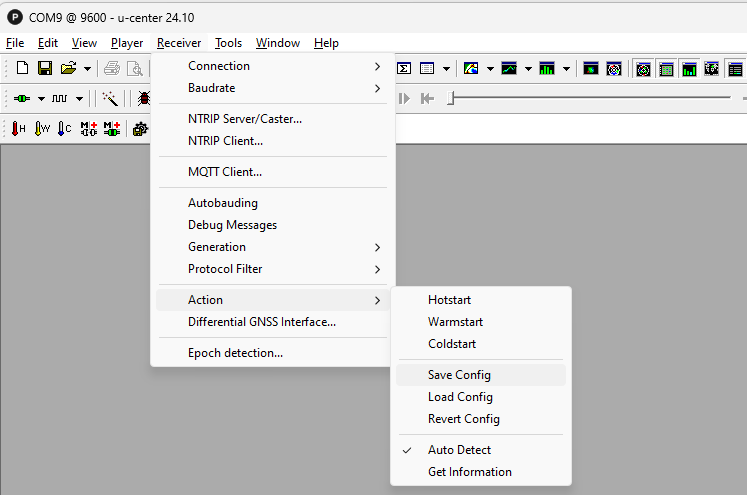The height and width of the screenshot is (495, 747).
Task: Open the Window menu
Action: 278,43
